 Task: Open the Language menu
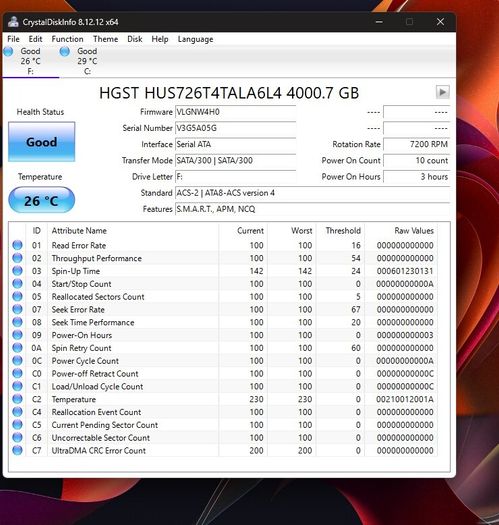(x=195, y=39)
